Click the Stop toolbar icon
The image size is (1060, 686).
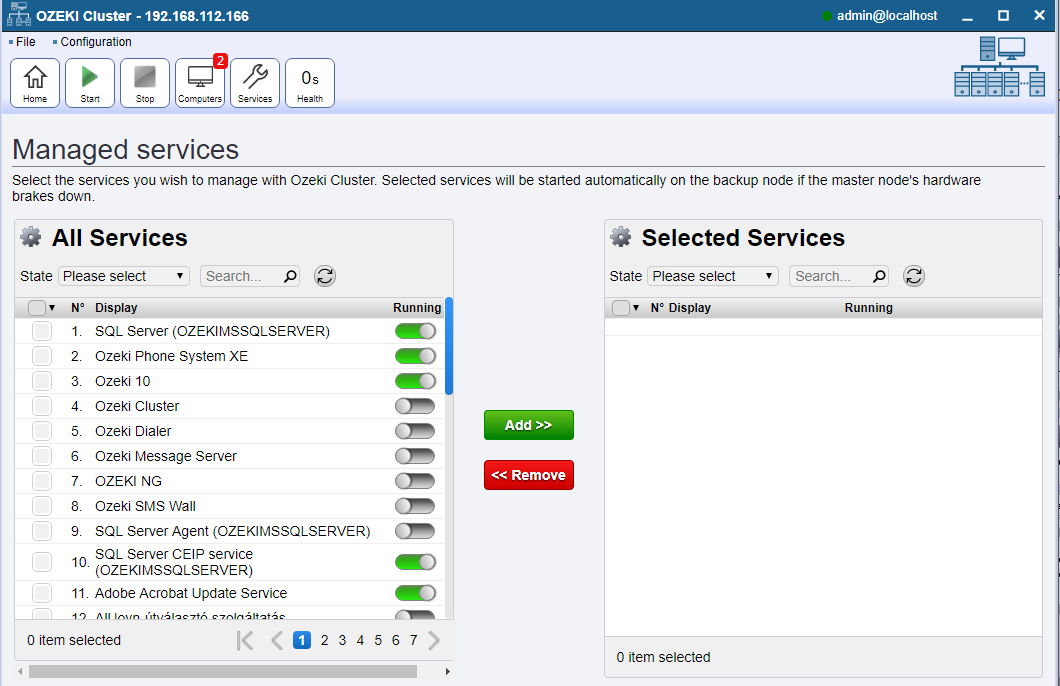click(145, 76)
